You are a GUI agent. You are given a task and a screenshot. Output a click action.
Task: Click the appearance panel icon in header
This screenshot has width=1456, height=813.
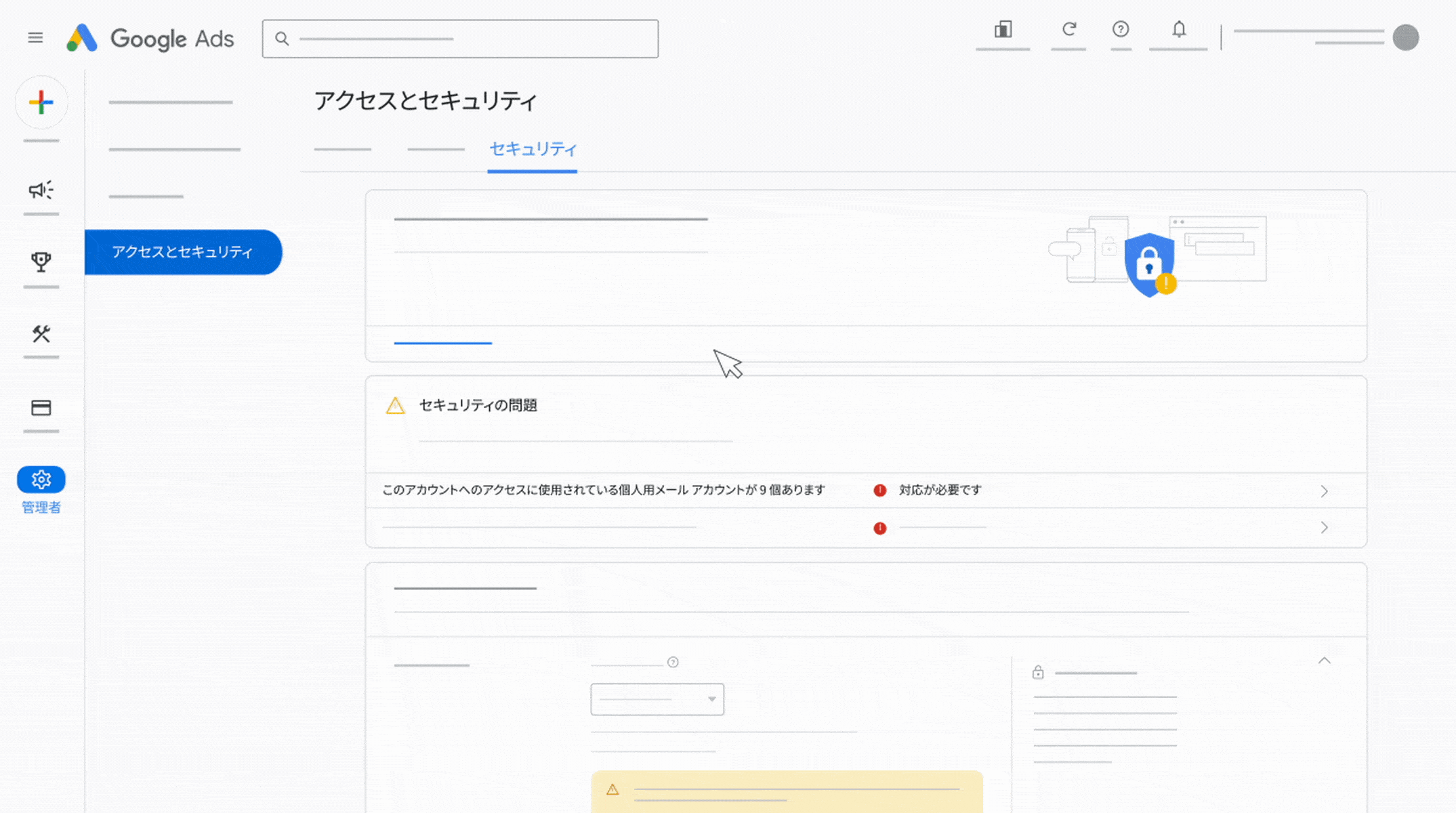pos(1003,30)
